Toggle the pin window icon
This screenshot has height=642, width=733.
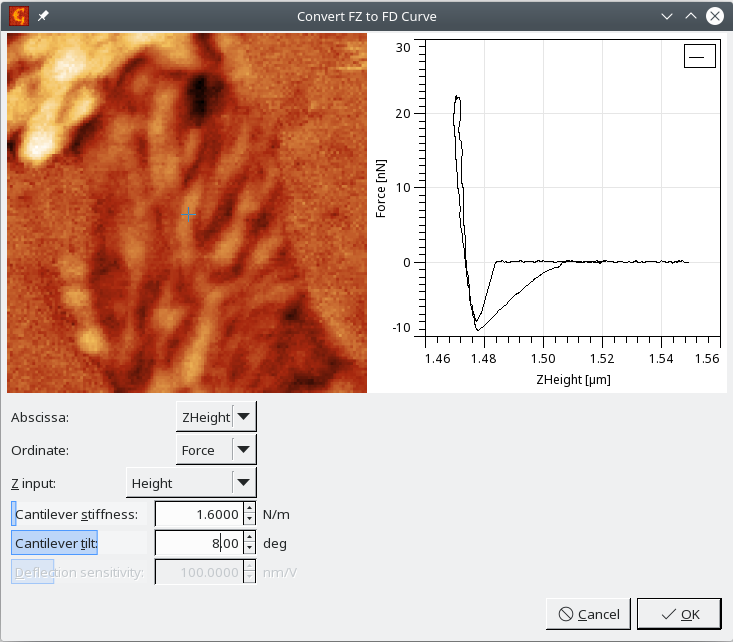43,16
